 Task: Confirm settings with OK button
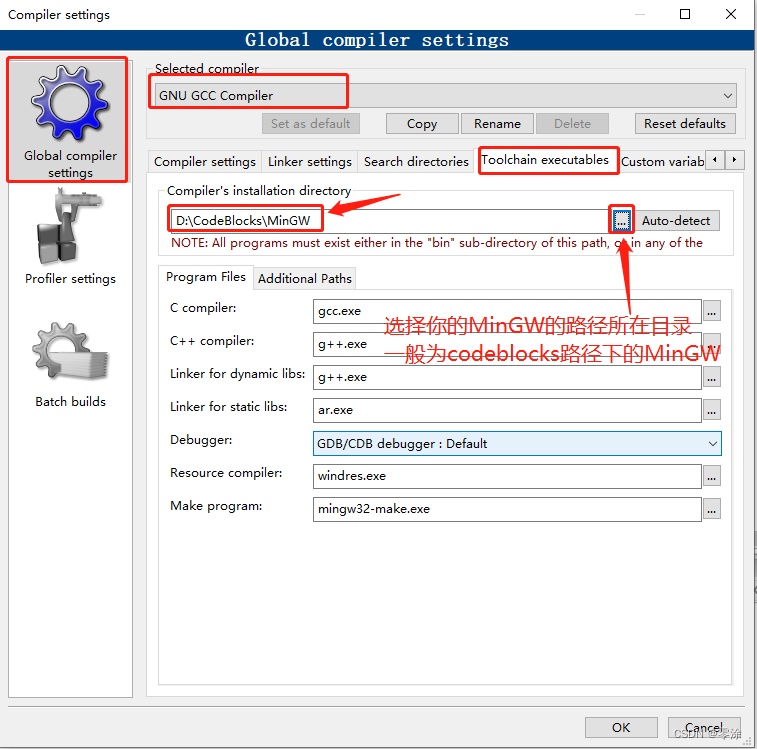[x=621, y=727]
